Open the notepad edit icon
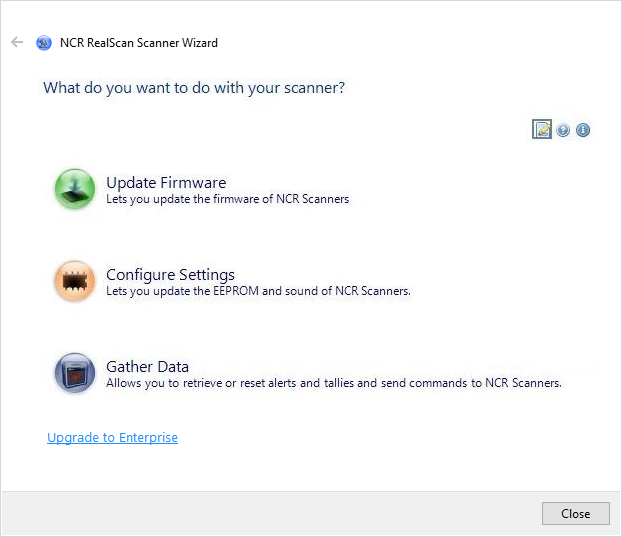Image resolution: width=622 pixels, height=537 pixels. (x=542, y=129)
